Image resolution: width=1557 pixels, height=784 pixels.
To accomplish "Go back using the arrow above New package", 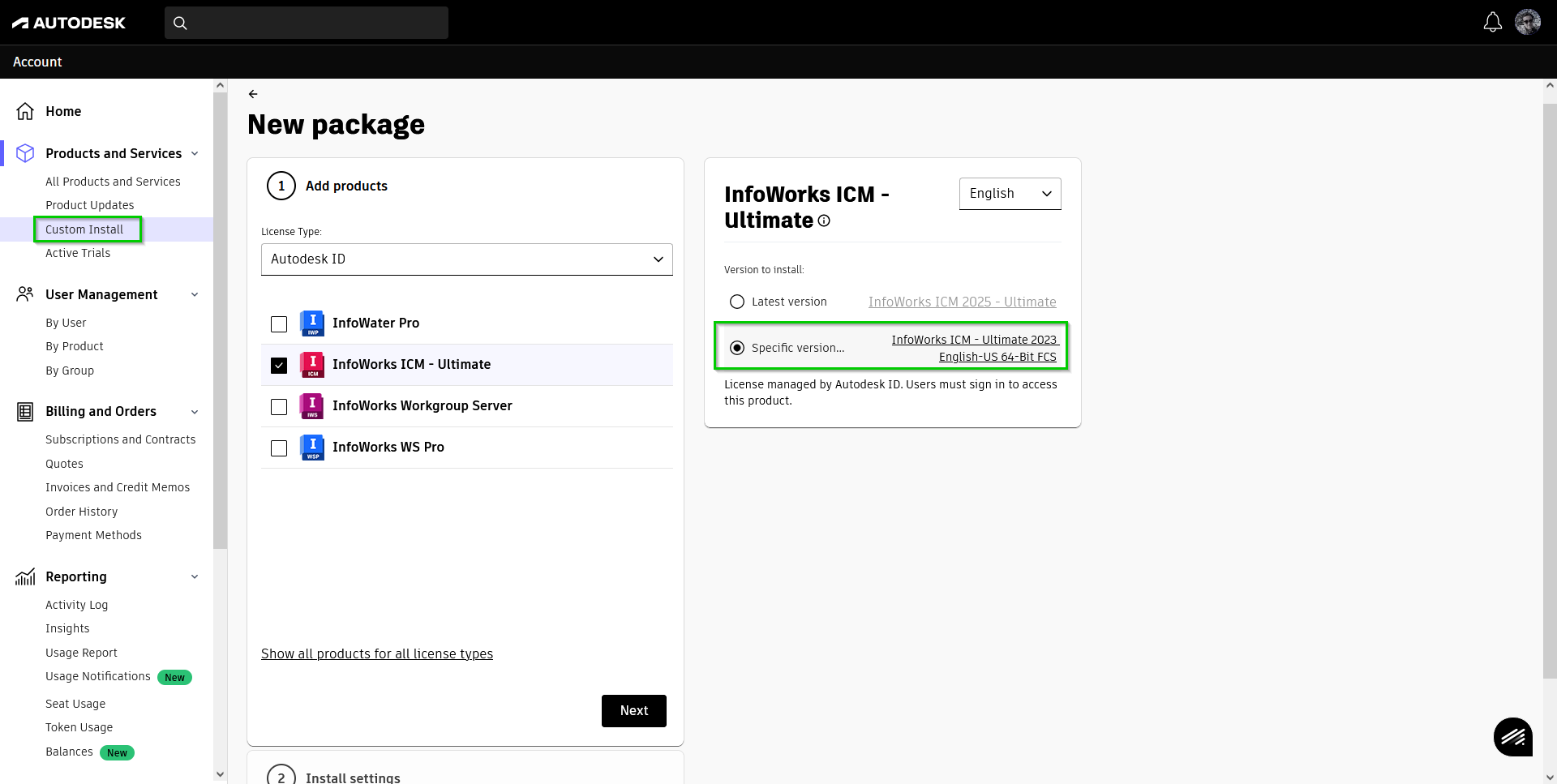I will [x=253, y=94].
